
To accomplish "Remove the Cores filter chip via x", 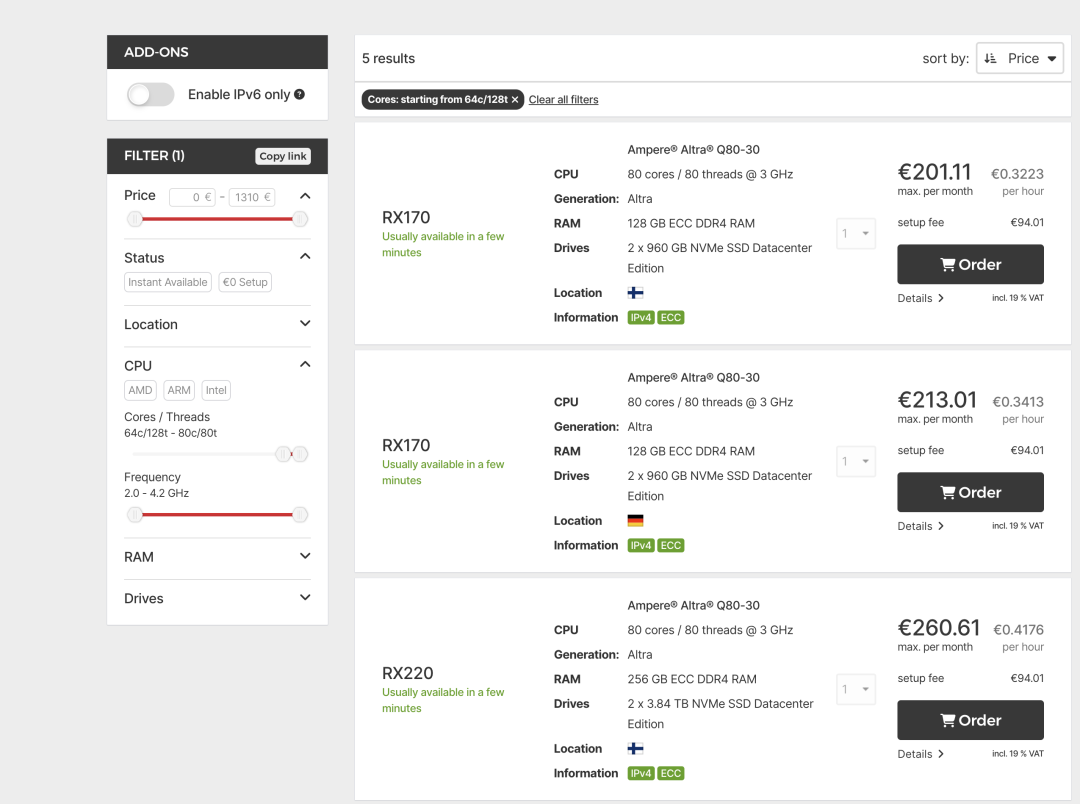I will pyautogui.click(x=515, y=100).
